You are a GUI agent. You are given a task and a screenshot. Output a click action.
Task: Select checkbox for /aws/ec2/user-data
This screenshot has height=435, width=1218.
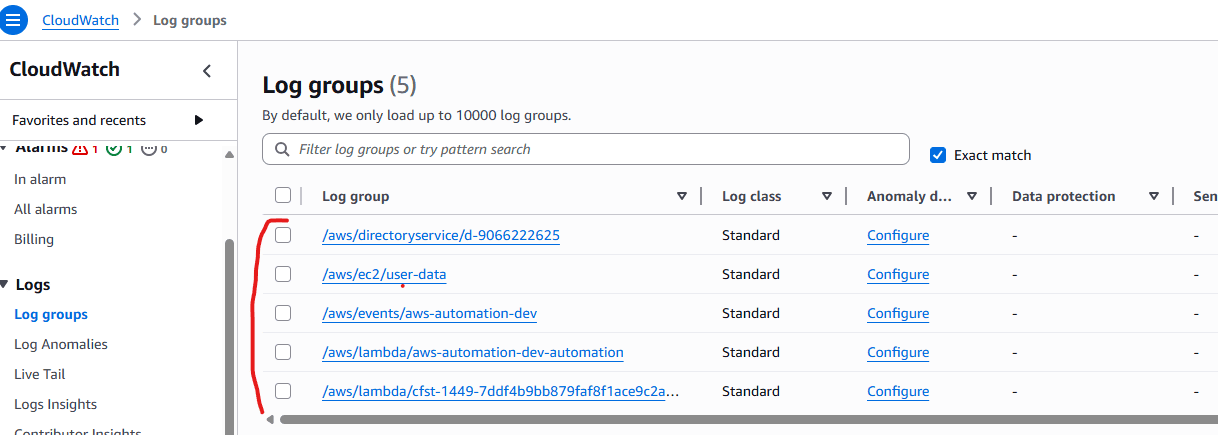283,274
